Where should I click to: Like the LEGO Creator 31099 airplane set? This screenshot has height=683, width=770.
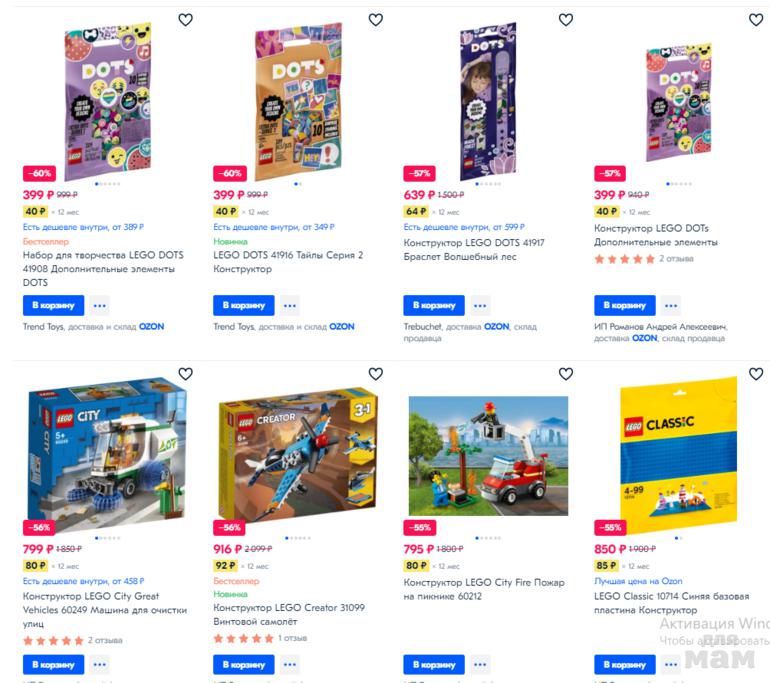[x=376, y=374]
